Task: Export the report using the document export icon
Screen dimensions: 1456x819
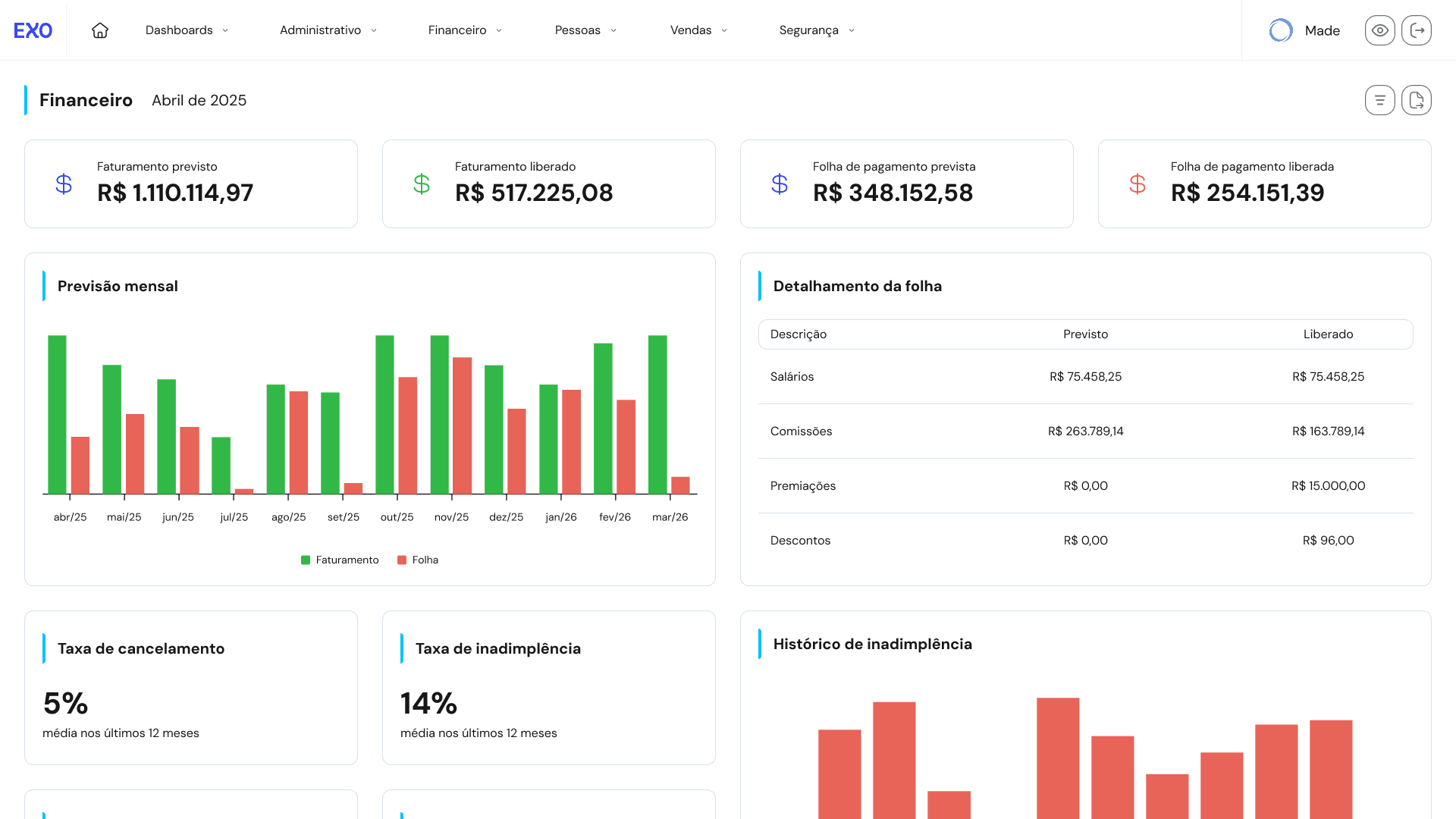Action: pyautogui.click(x=1417, y=99)
